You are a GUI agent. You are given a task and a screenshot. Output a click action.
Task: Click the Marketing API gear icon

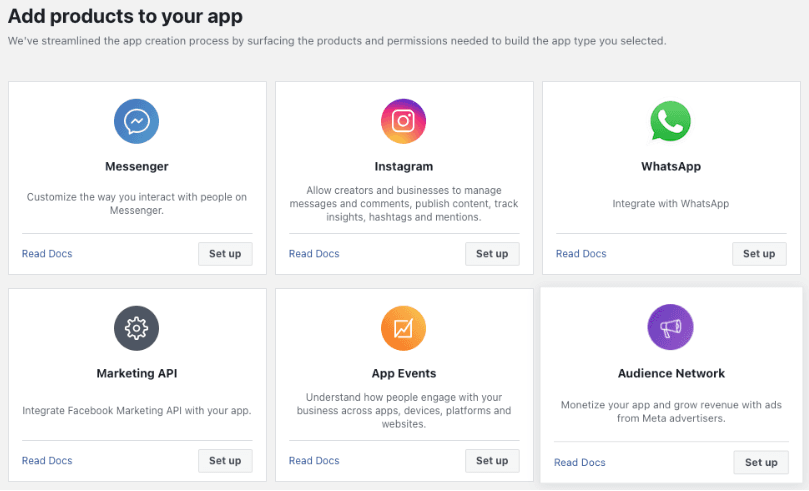pyautogui.click(x=137, y=328)
